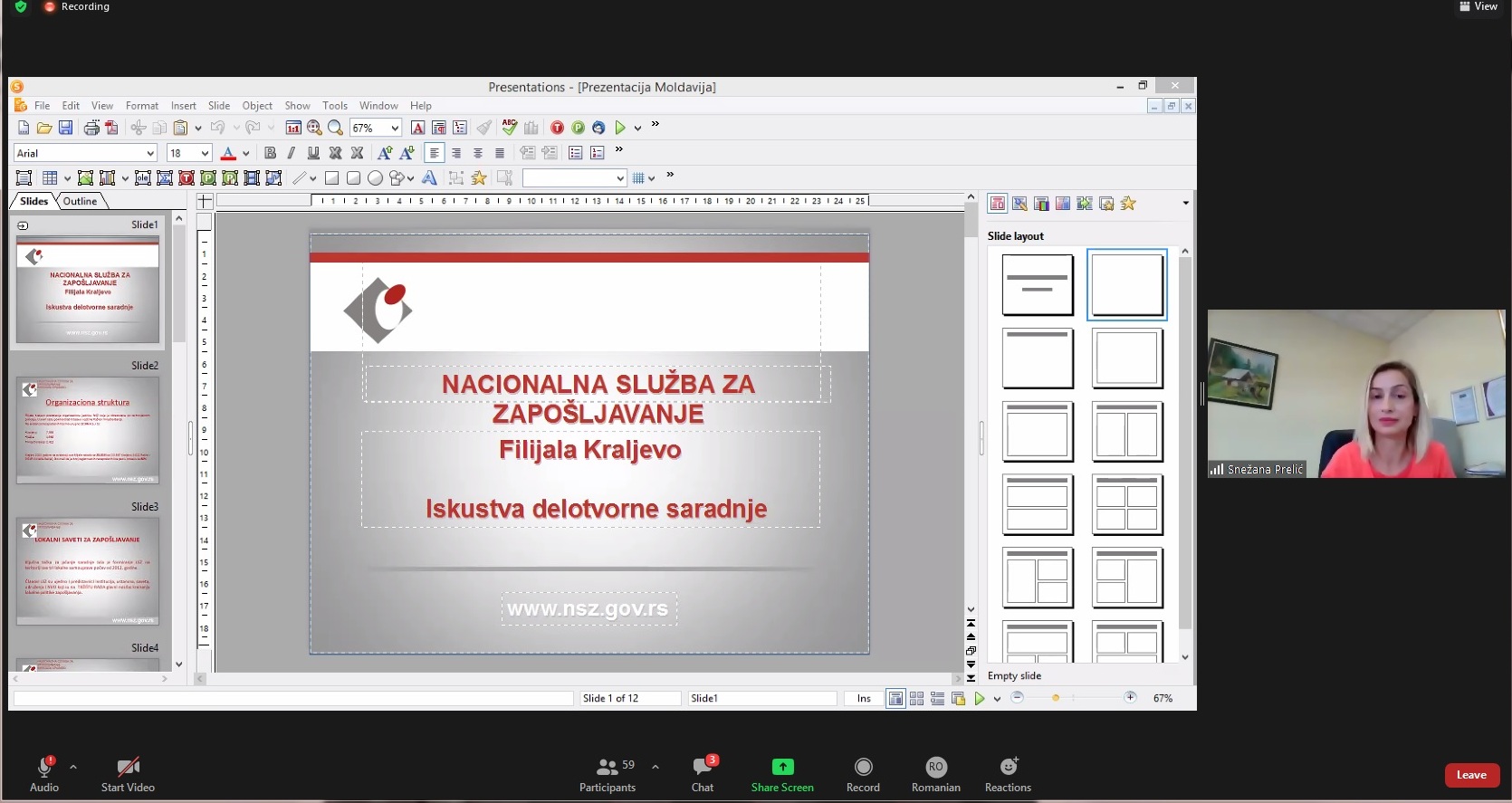This screenshot has width=1512, height=803.
Task: Open the font size 18 dropdown
Action: click(x=205, y=153)
